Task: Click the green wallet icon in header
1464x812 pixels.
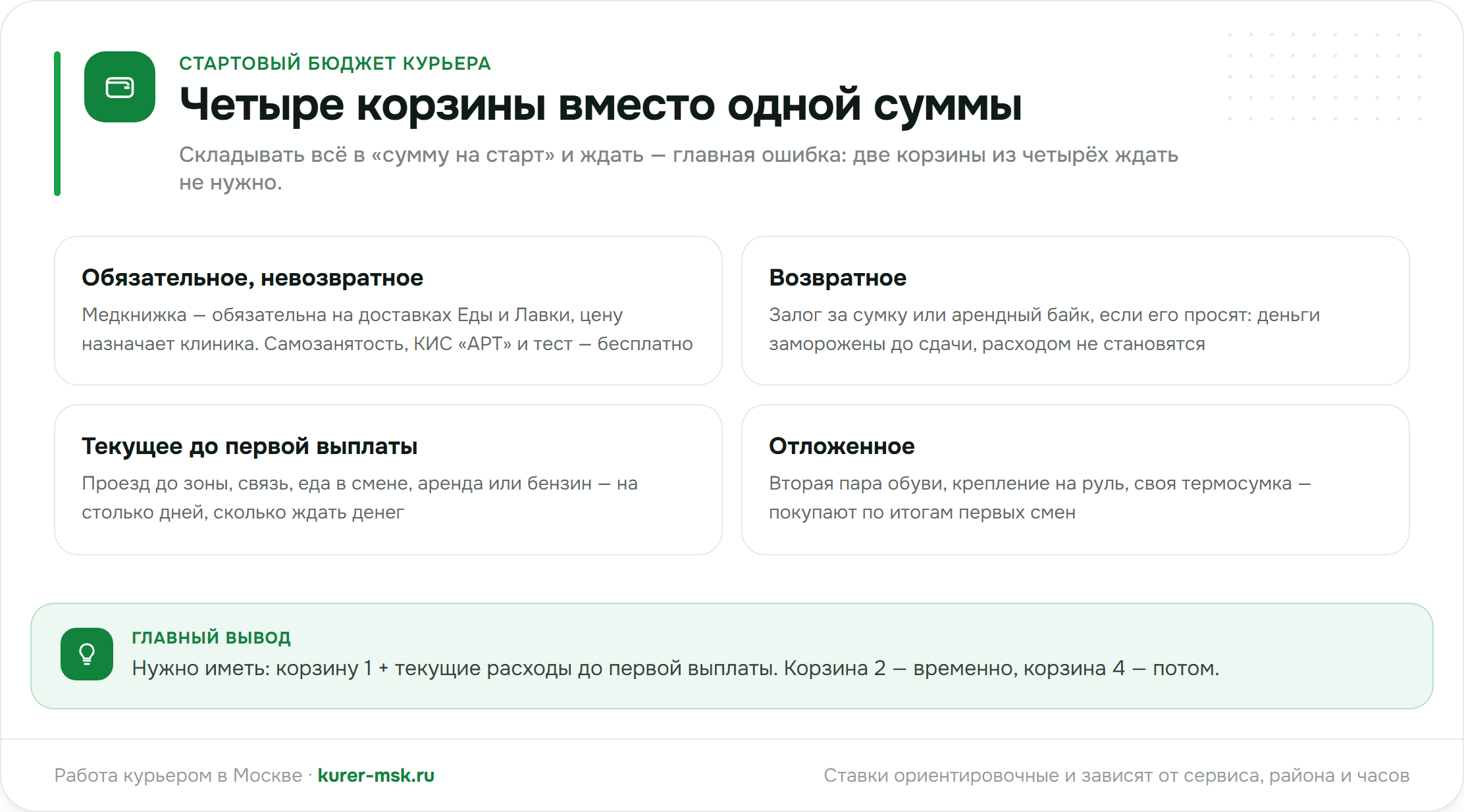Action: pos(120,87)
